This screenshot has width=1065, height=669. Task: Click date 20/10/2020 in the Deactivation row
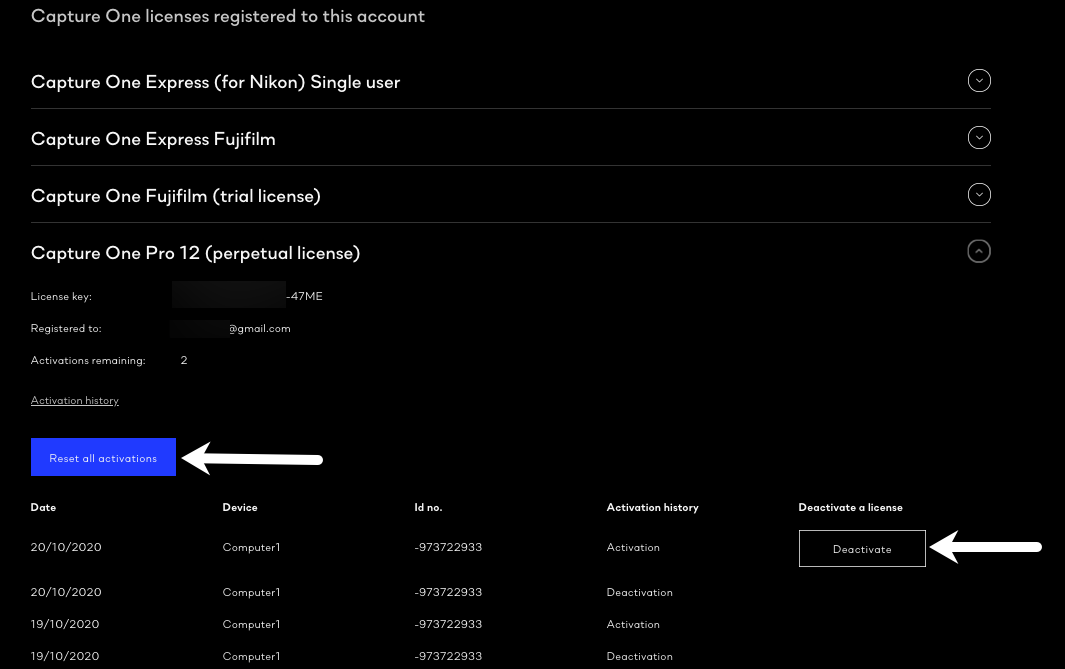[x=66, y=592]
